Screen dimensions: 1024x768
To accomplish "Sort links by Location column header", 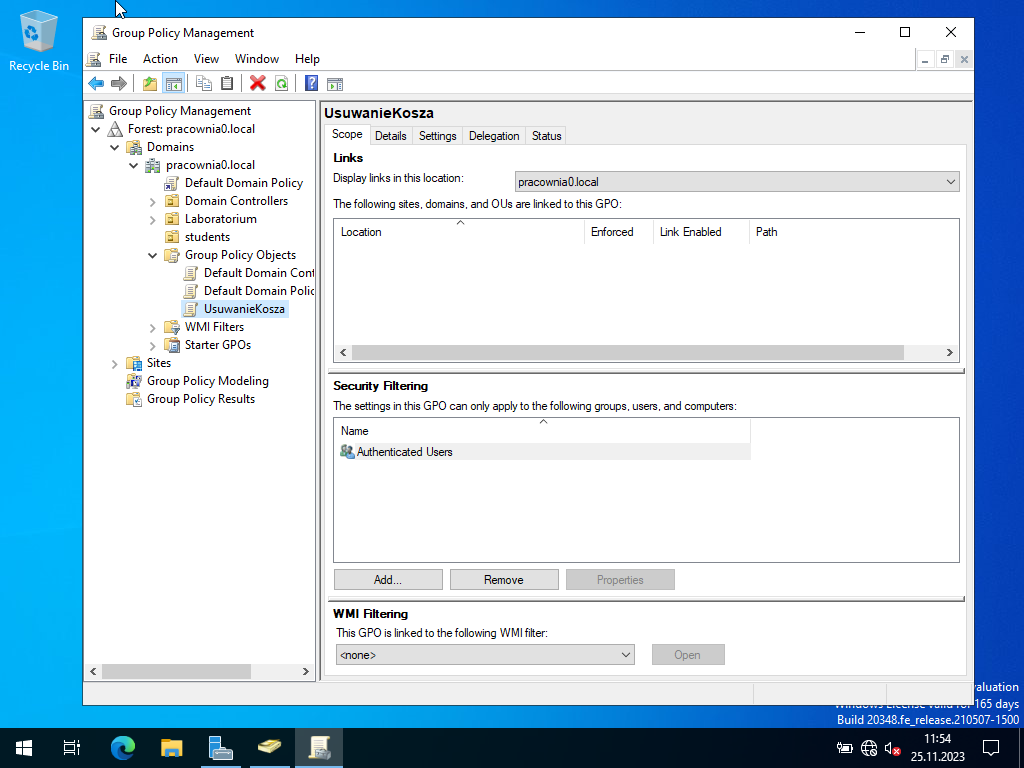I will [x=459, y=232].
